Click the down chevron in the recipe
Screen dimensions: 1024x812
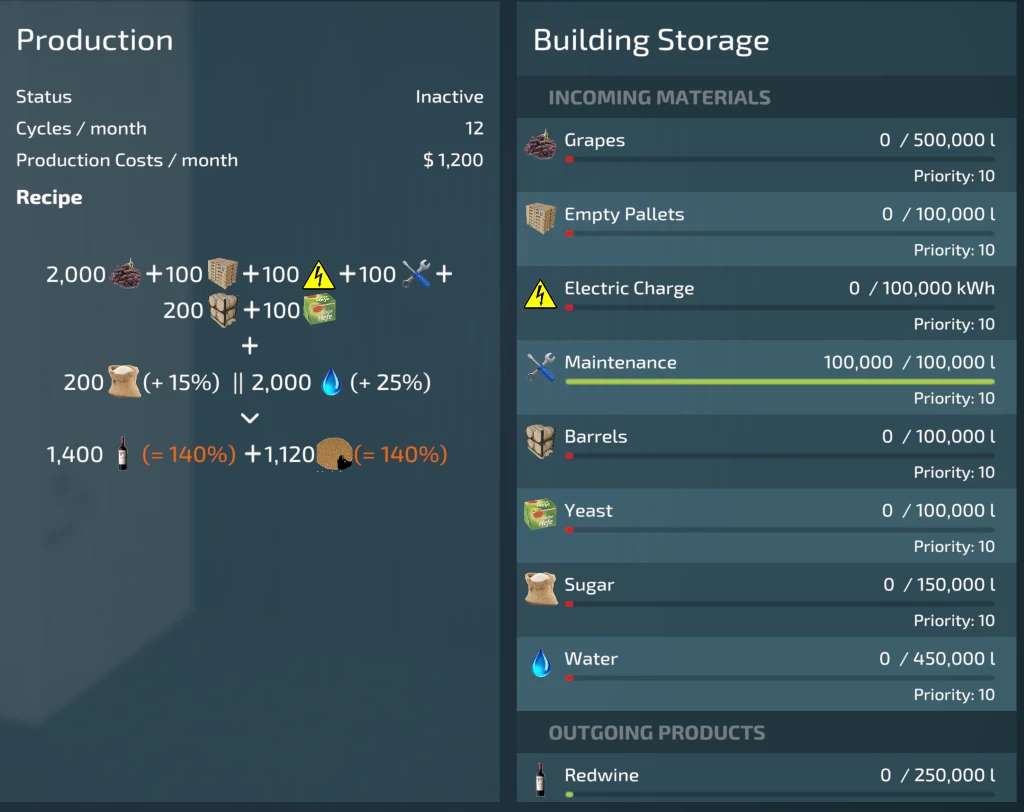(x=250, y=418)
